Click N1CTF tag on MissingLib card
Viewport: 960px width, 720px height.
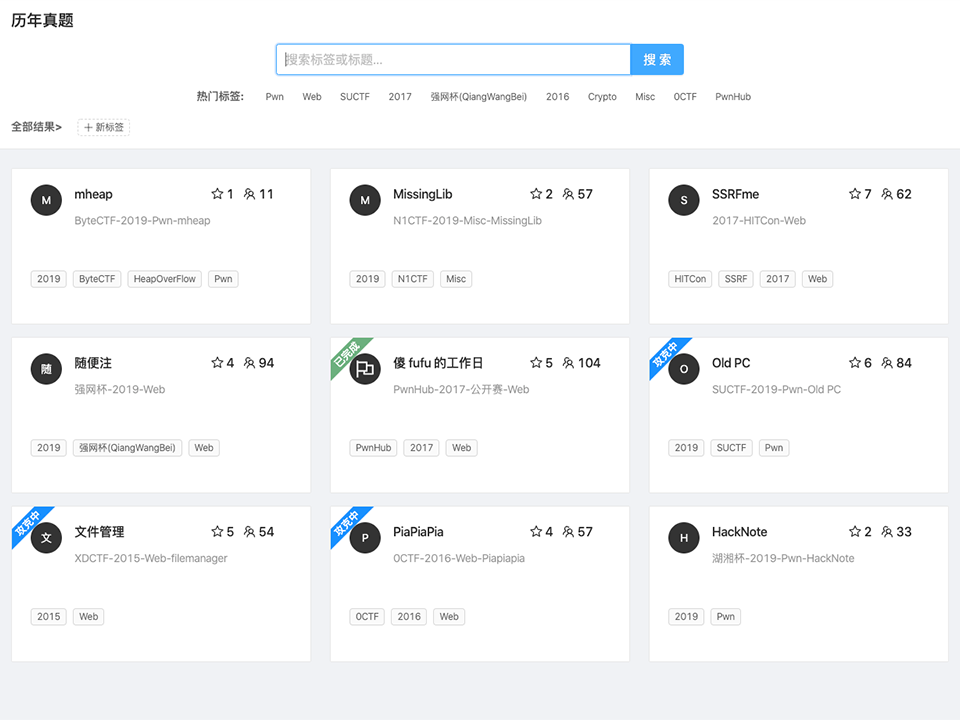[x=412, y=279]
